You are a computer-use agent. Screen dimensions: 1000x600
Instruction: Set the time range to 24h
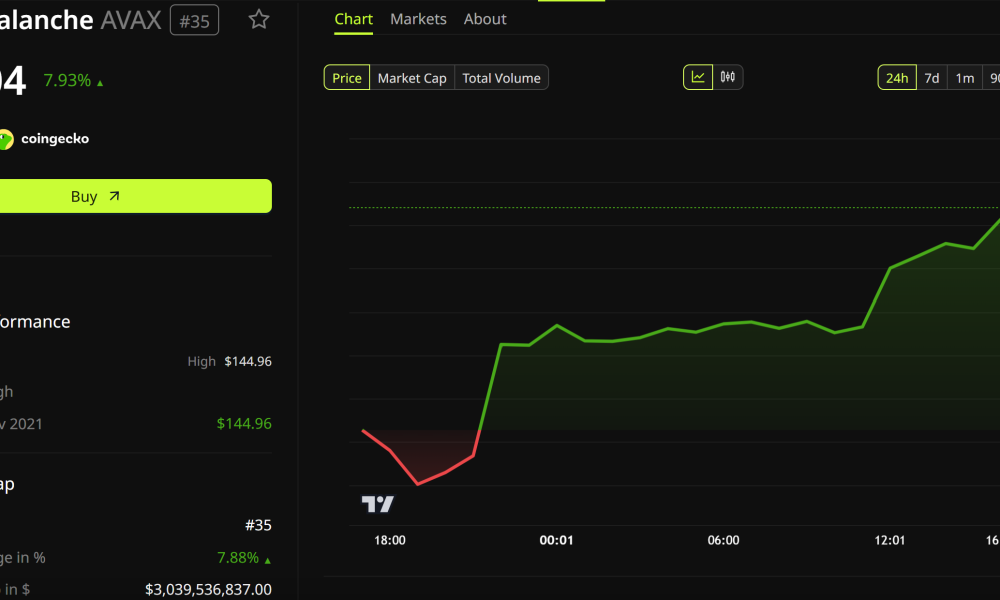point(897,78)
